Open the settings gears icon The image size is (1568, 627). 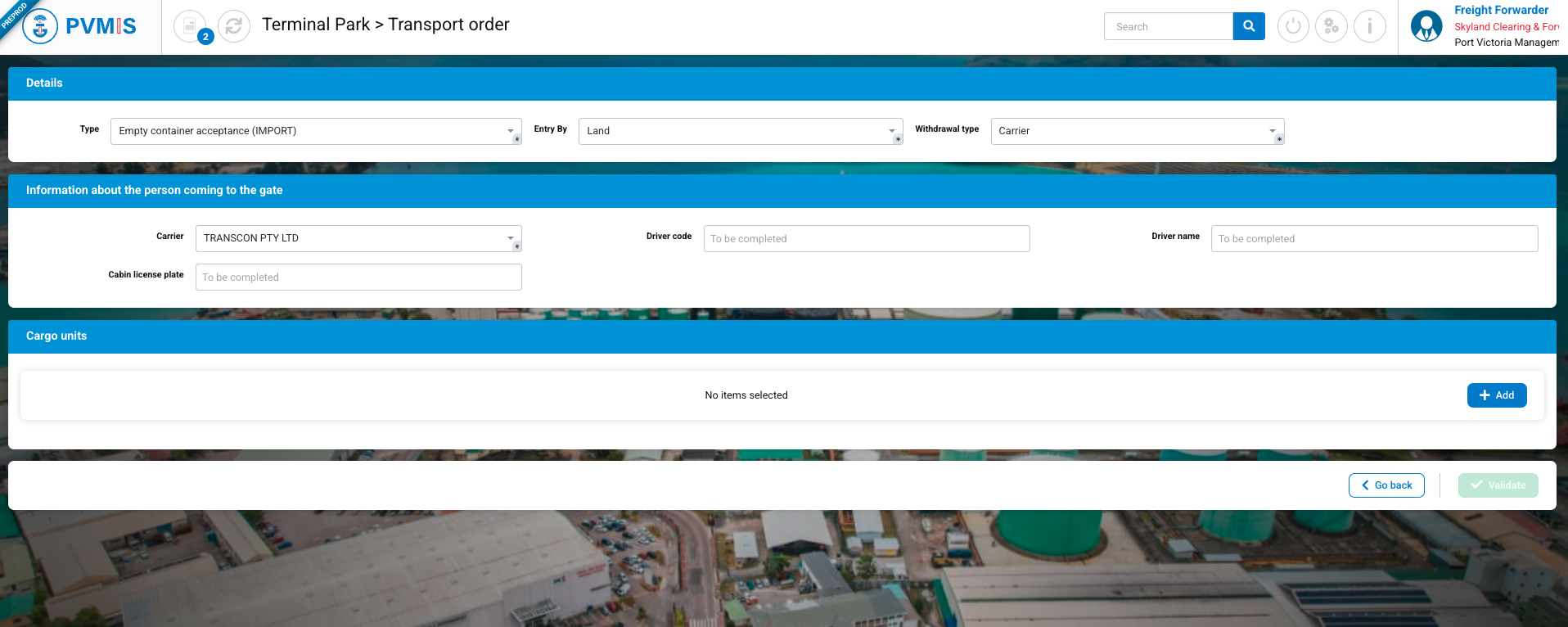coord(1331,26)
